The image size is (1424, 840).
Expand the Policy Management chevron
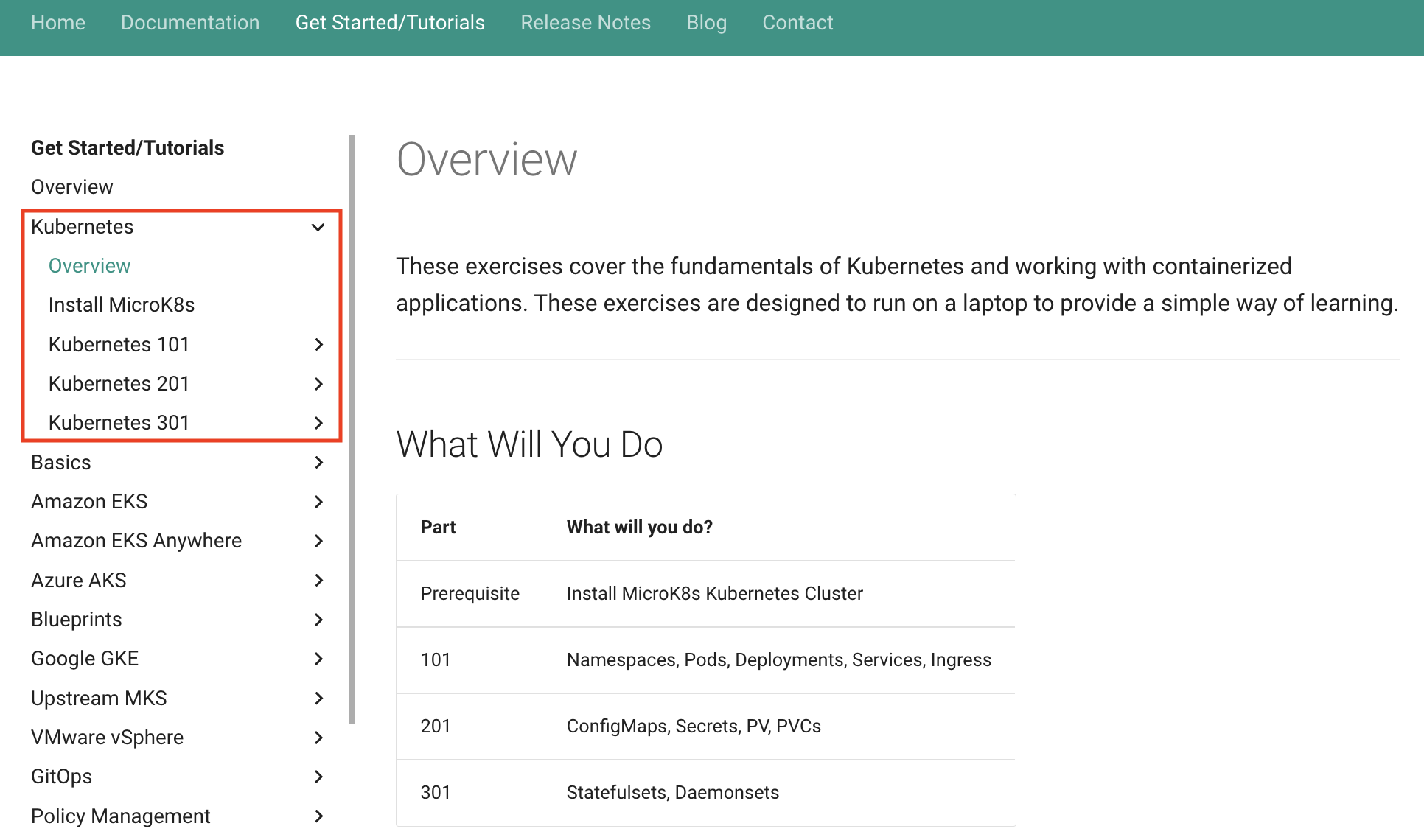[318, 816]
